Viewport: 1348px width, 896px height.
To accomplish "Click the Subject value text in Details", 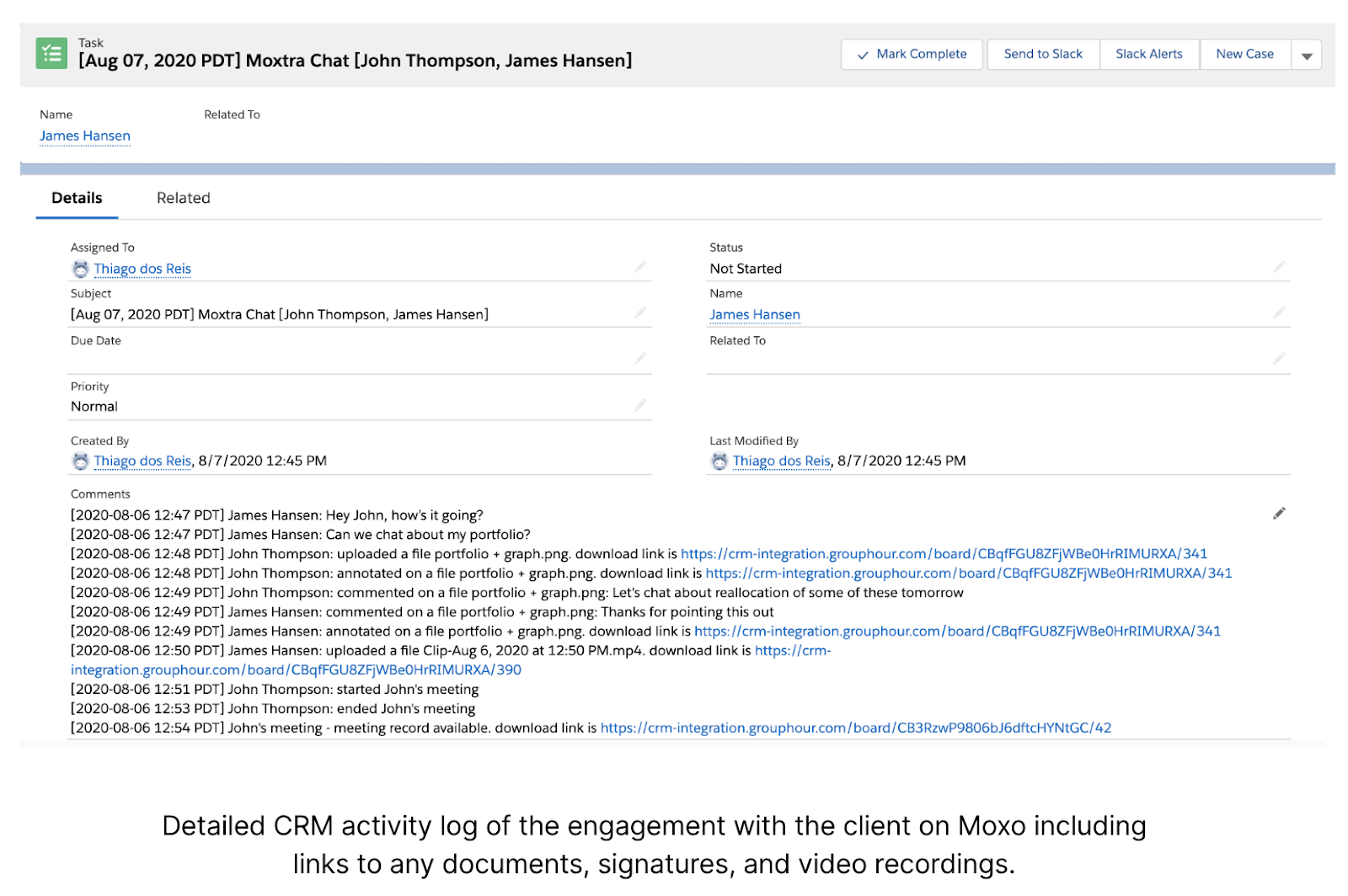I will tap(280, 314).
